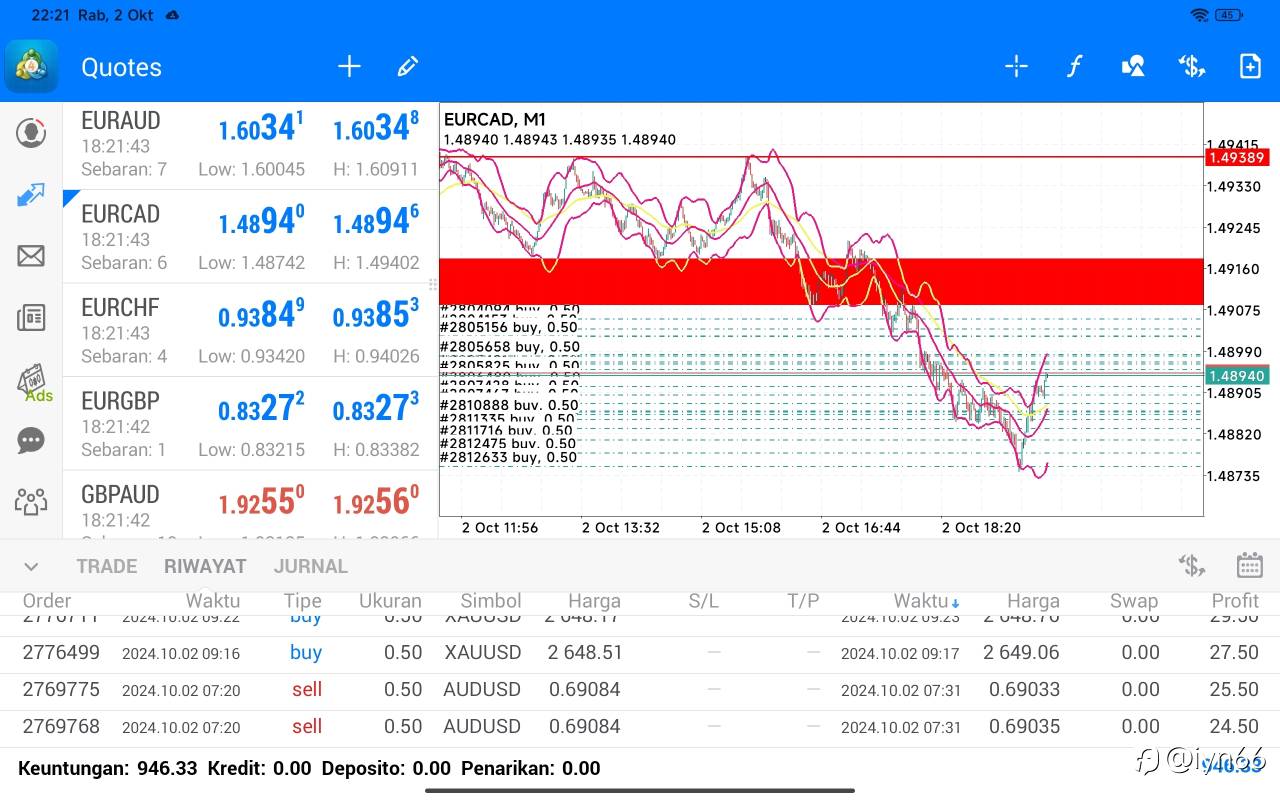Select order line #2812633 buy, 0.50
This screenshot has width=1280, height=800.
[x=509, y=457]
